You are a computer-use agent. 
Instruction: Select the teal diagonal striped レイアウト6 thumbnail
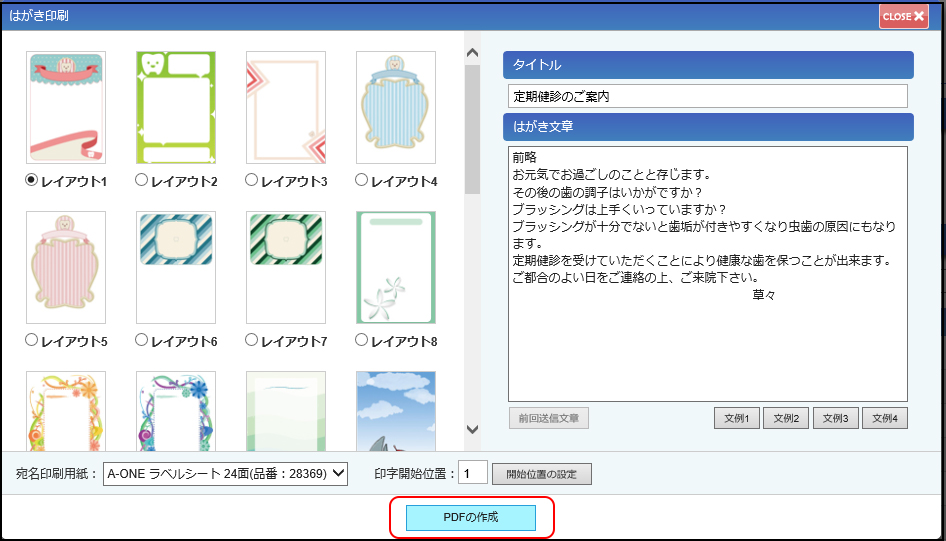coord(176,267)
